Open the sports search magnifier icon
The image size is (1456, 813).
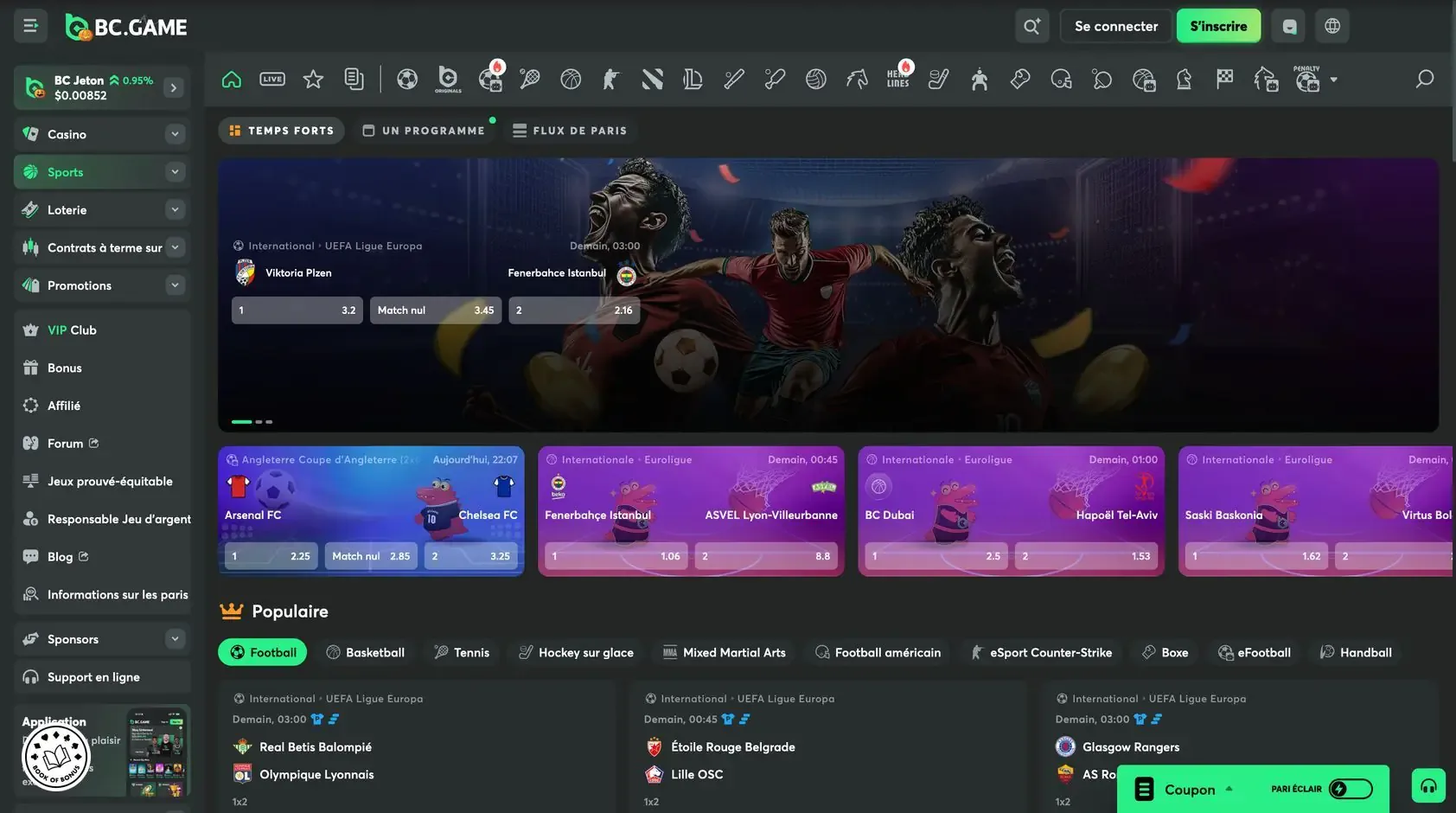tap(1425, 80)
